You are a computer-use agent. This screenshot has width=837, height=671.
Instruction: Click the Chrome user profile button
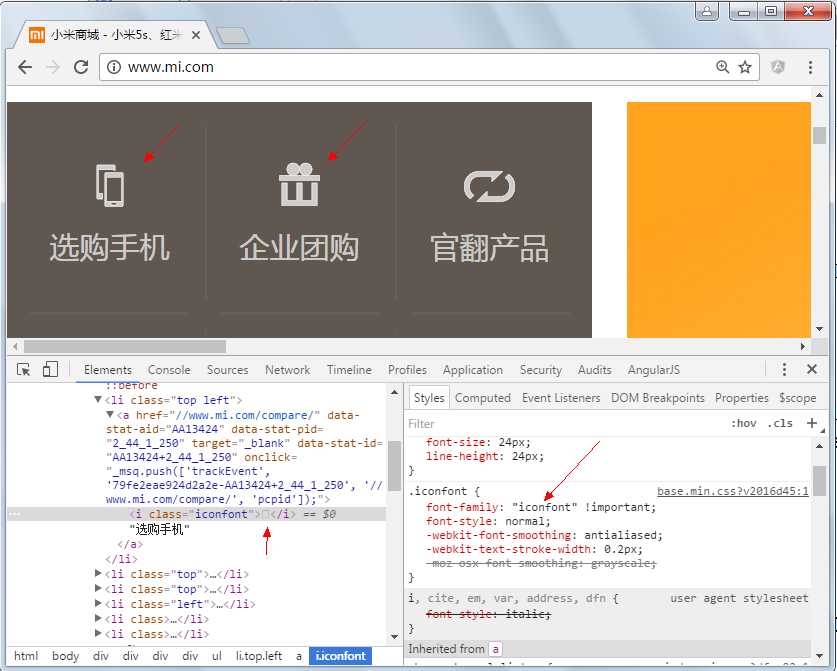pos(707,11)
